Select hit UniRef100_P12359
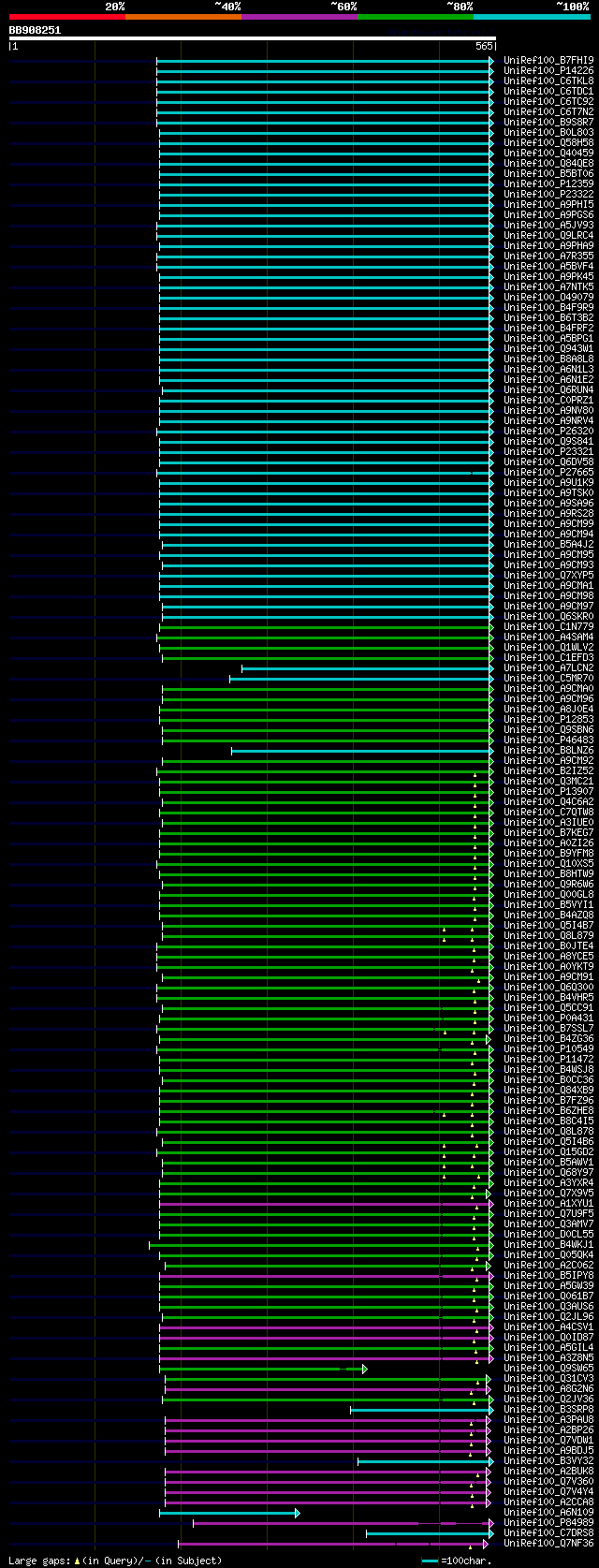Image resolution: width=599 pixels, height=1568 pixels. 548,183
